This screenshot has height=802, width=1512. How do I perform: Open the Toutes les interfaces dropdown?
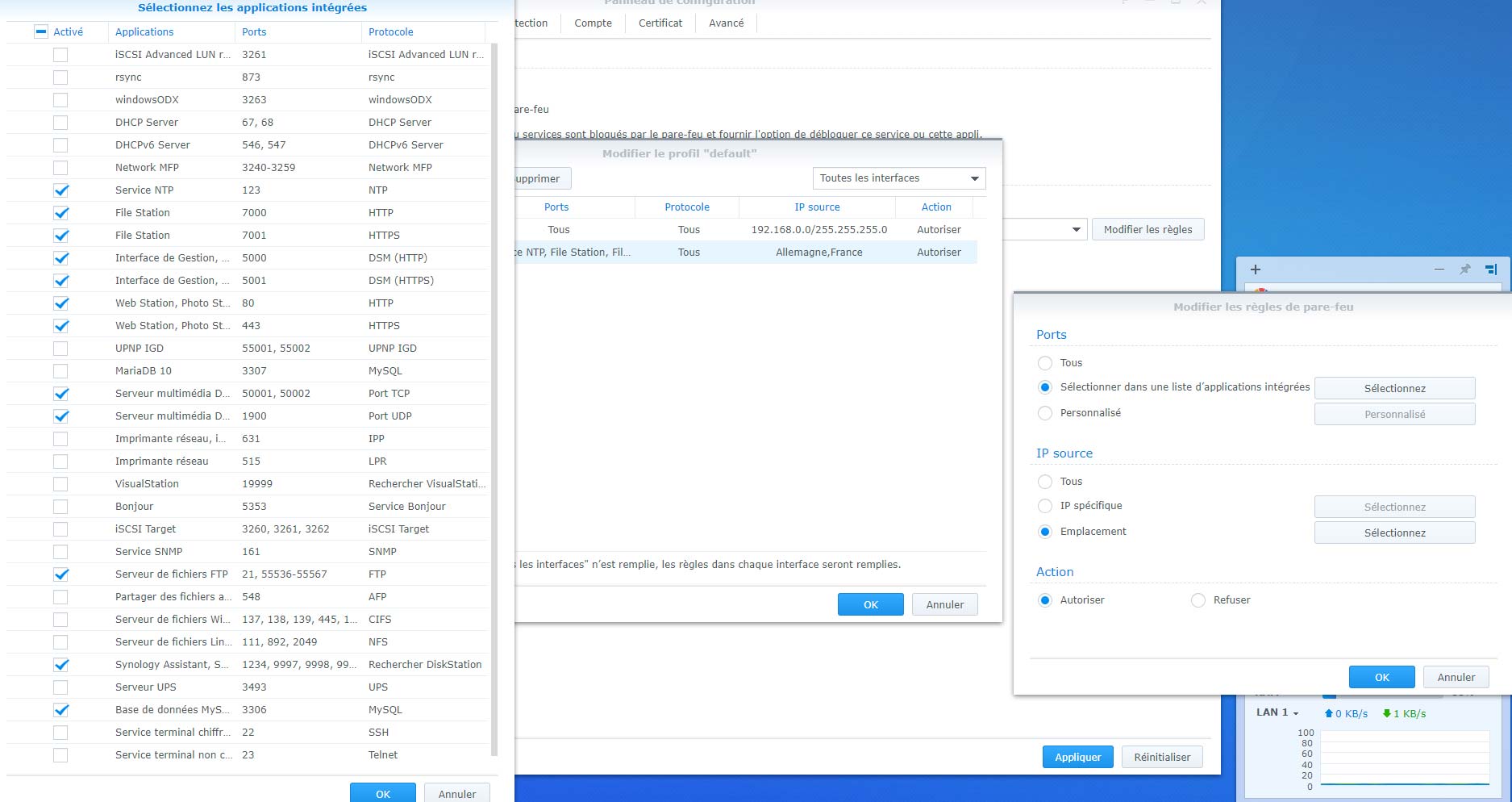(x=898, y=178)
